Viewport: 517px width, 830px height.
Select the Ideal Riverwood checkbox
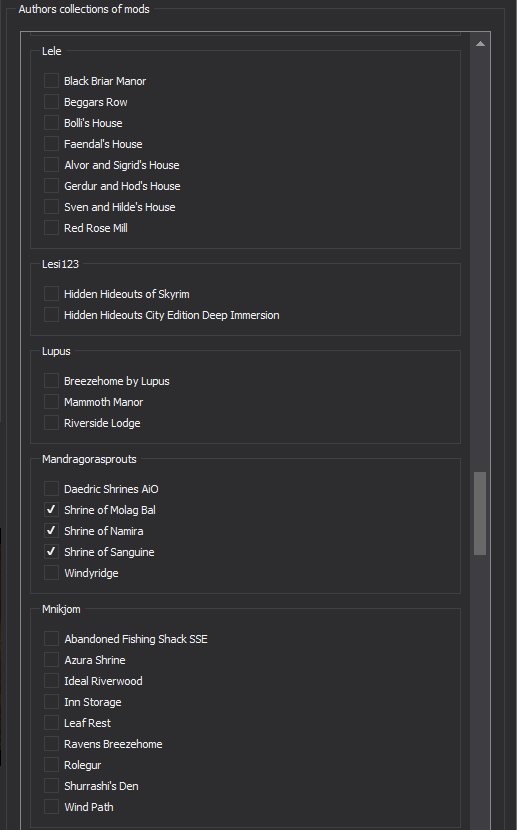point(51,681)
